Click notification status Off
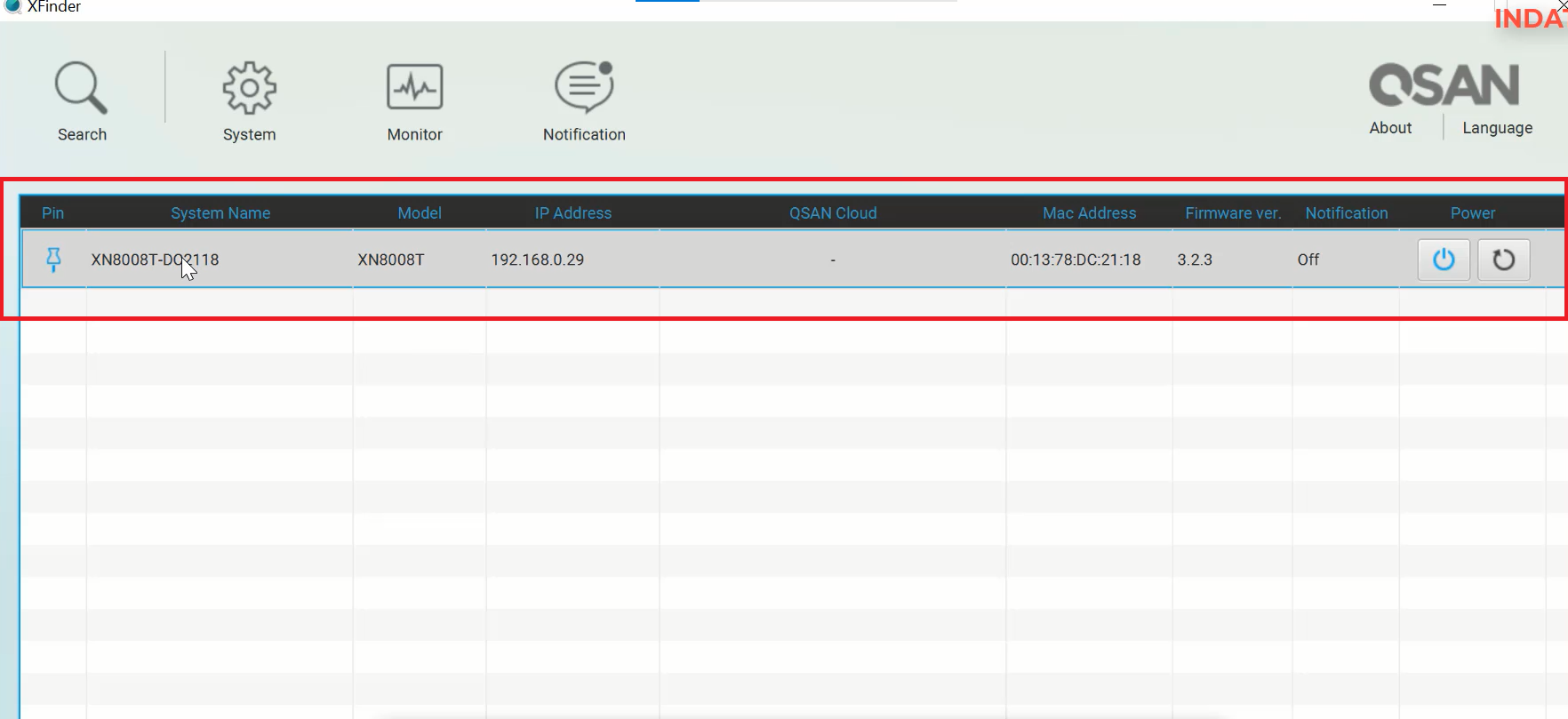The image size is (1568, 719). (1308, 260)
